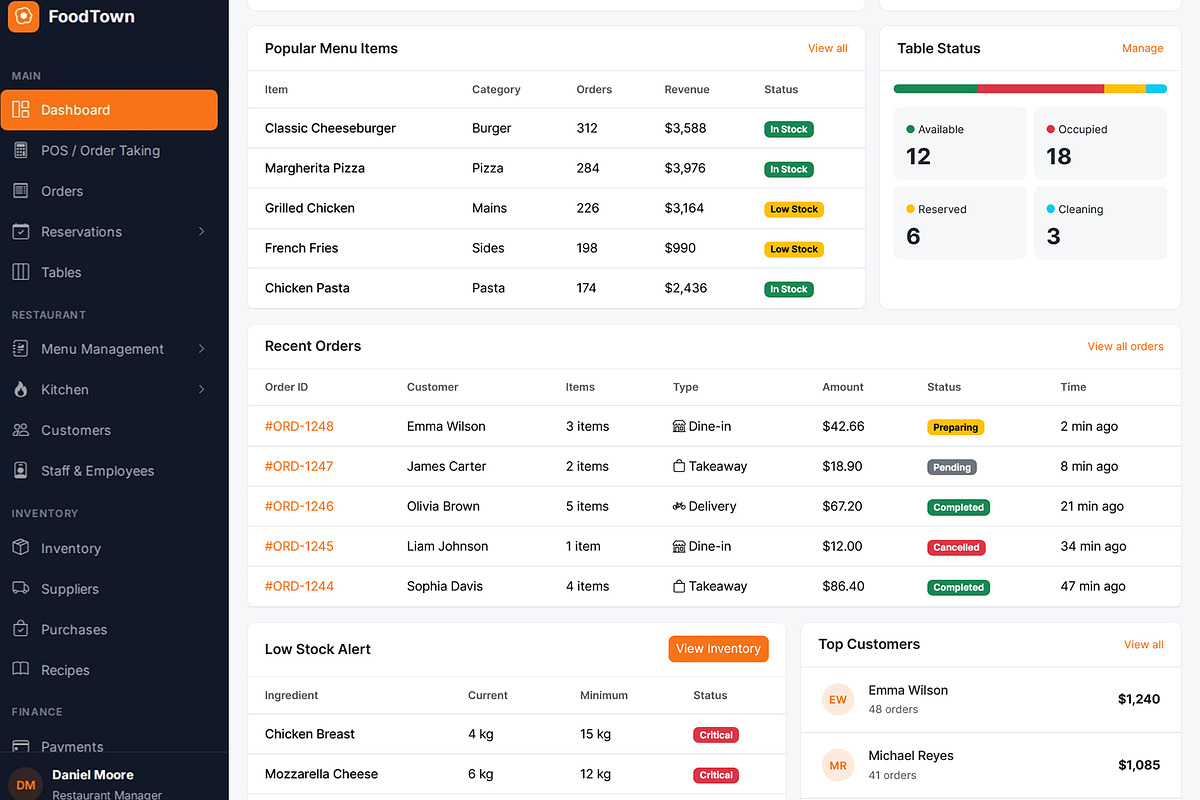The height and width of the screenshot is (800, 1200).
Task: Open order #ORD-1244 link
Action: 299,586
